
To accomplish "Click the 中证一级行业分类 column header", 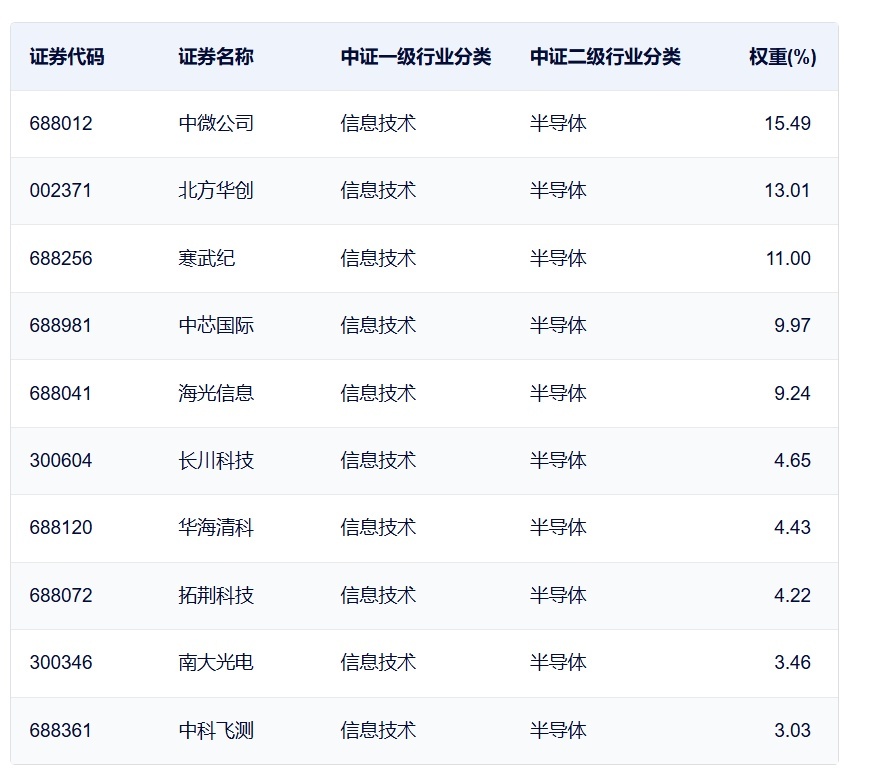I will (x=415, y=57).
